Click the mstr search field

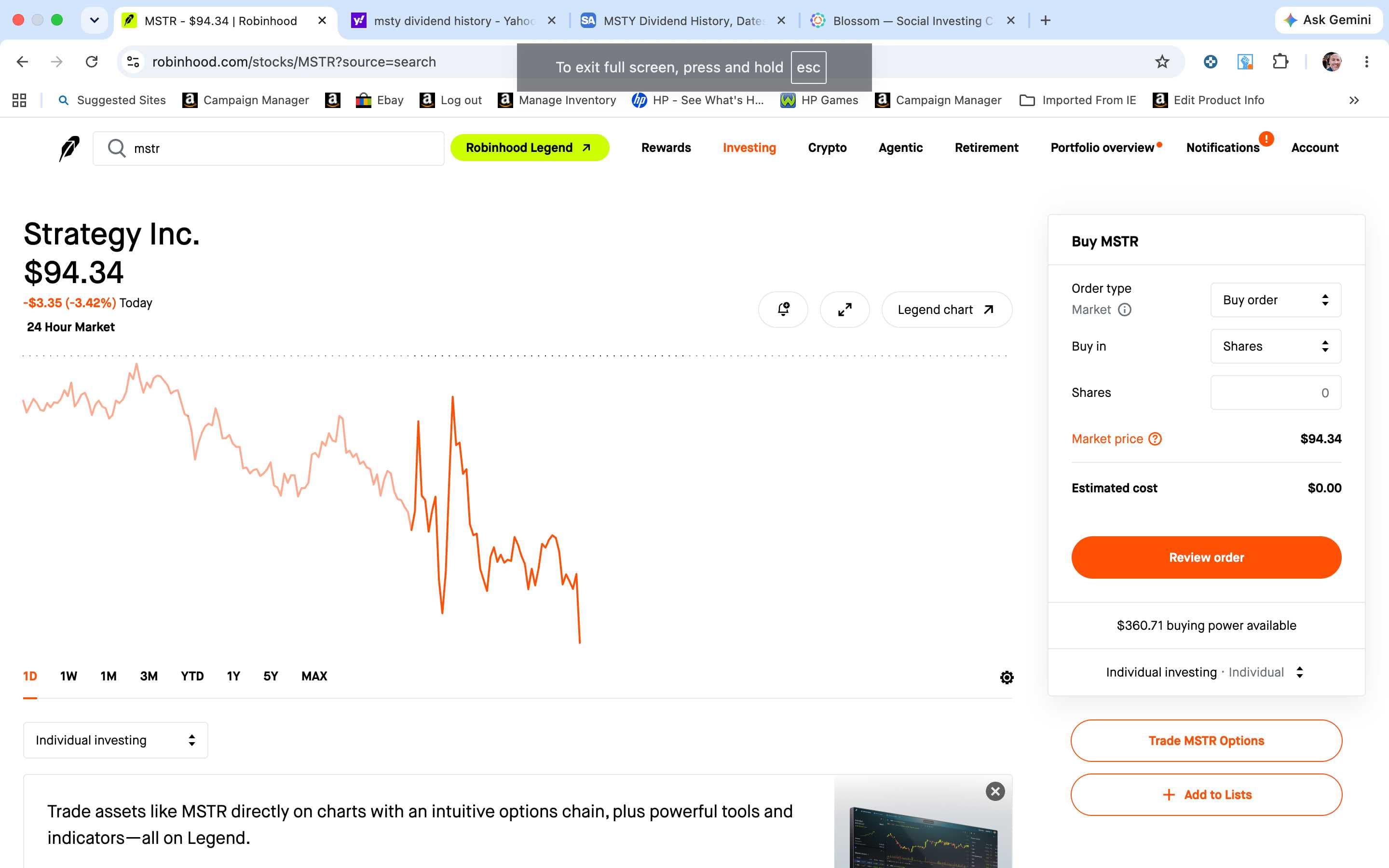click(x=269, y=148)
